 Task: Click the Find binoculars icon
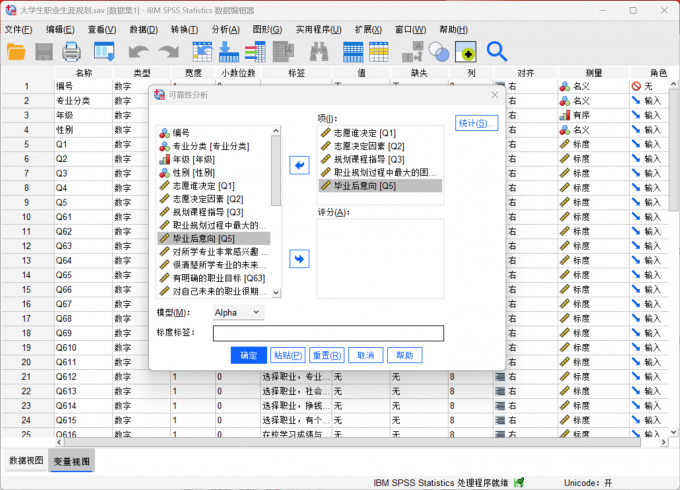[319, 52]
